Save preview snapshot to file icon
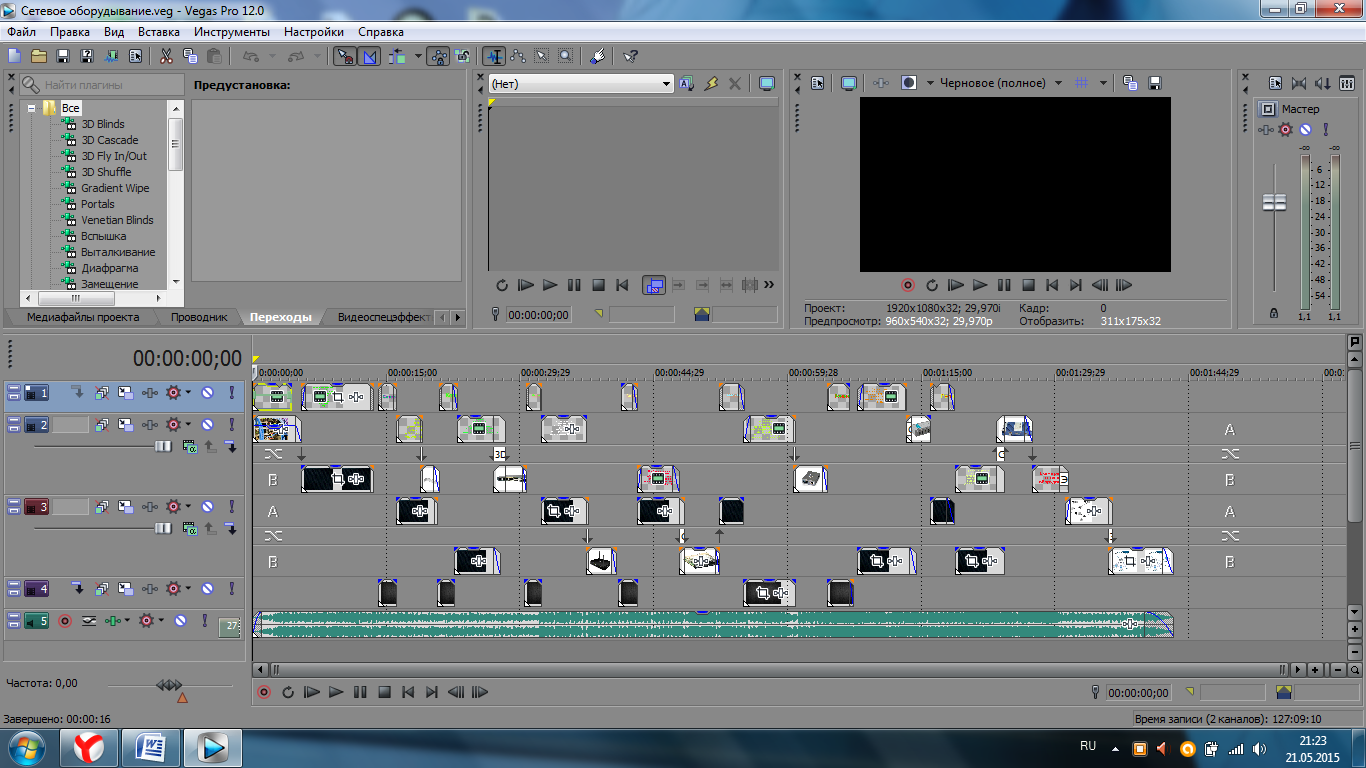 click(x=1155, y=83)
